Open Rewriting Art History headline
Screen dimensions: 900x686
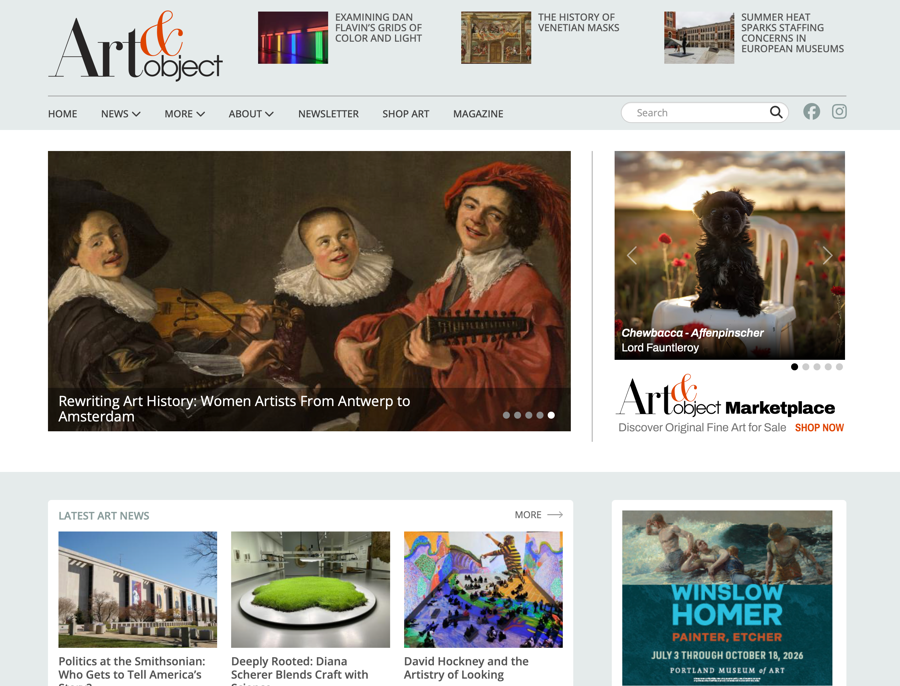234,409
